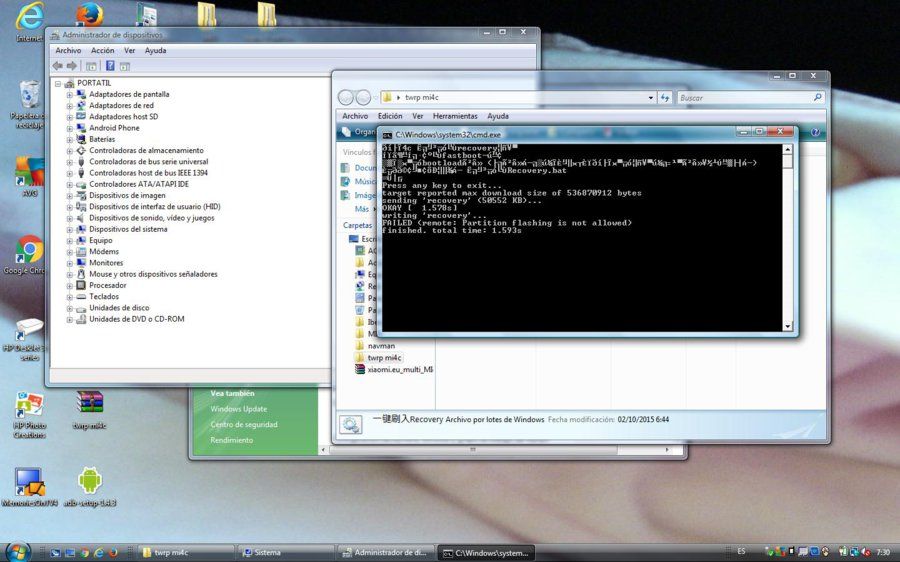The image size is (900, 562).
Task: Click the Explorer forward navigation button
Action: click(x=363, y=98)
